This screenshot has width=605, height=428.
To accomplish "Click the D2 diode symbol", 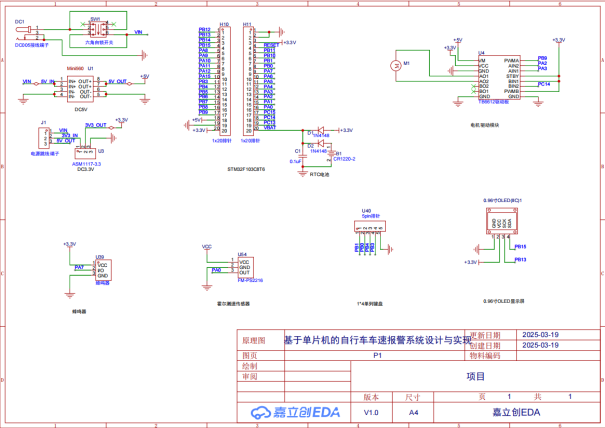I will tap(320, 143).
